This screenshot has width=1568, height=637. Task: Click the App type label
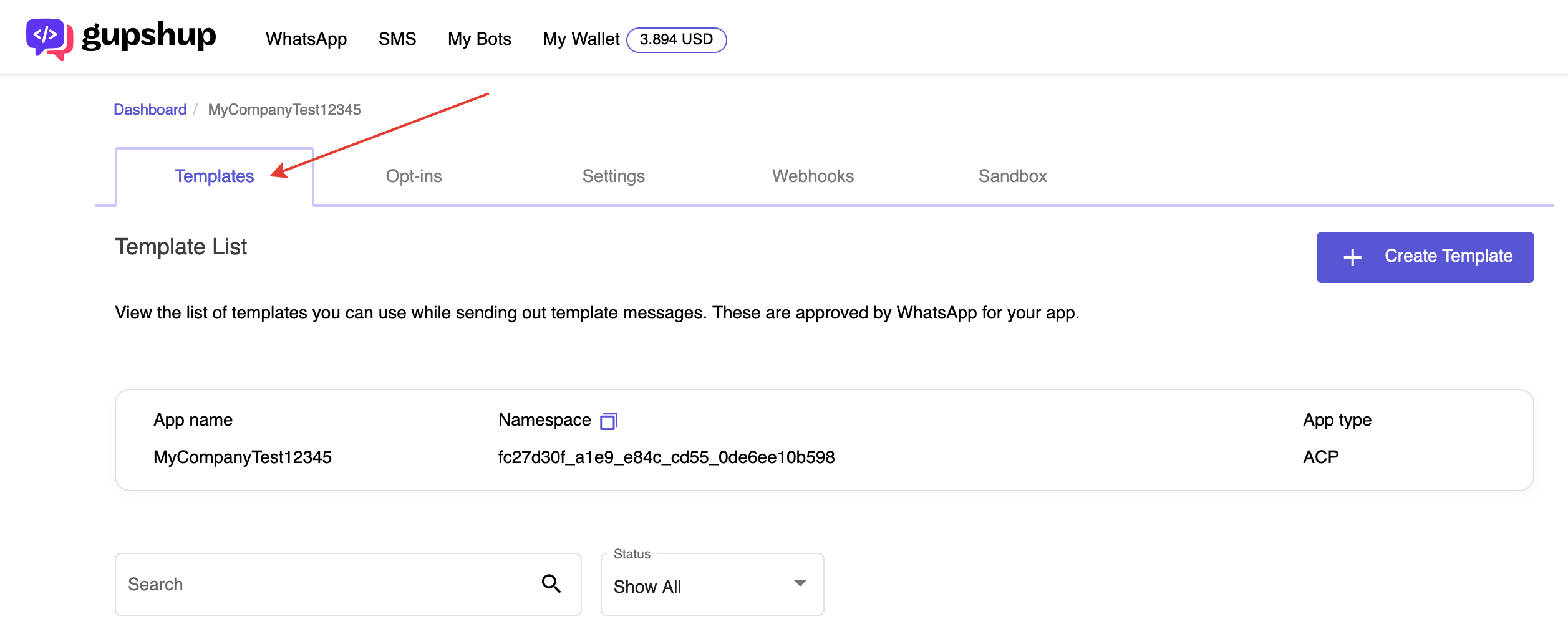click(x=1337, y=420)
